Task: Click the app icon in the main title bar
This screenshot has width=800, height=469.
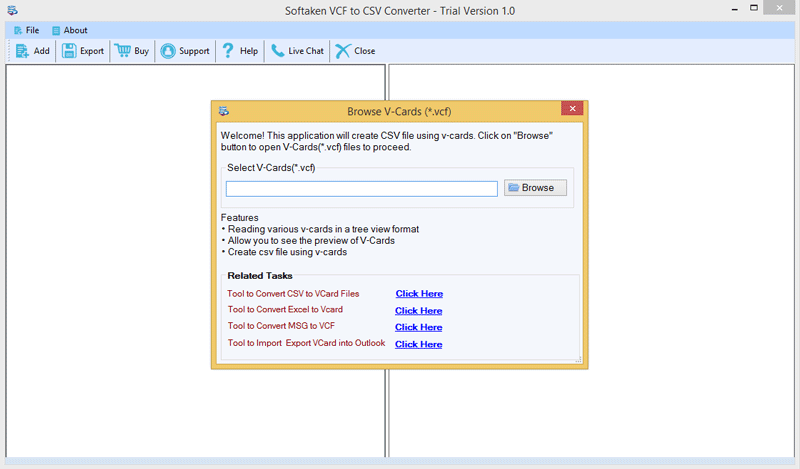Action: pyautogui.click(x=12, y=10)
